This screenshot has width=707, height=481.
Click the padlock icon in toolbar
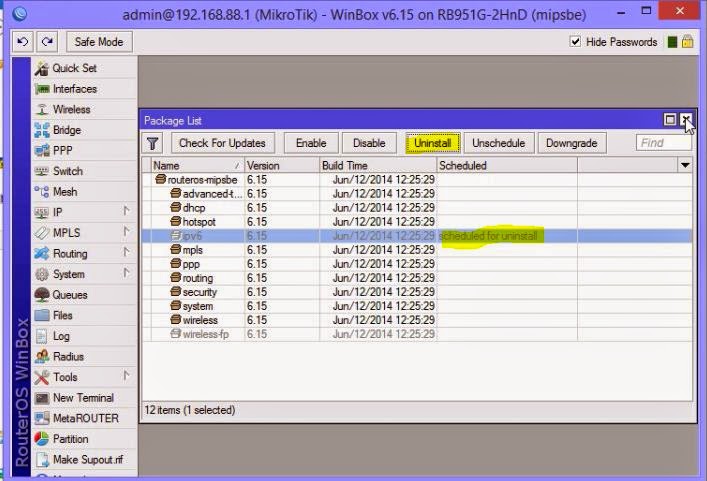pyautogui.click(x=687, y=42)
